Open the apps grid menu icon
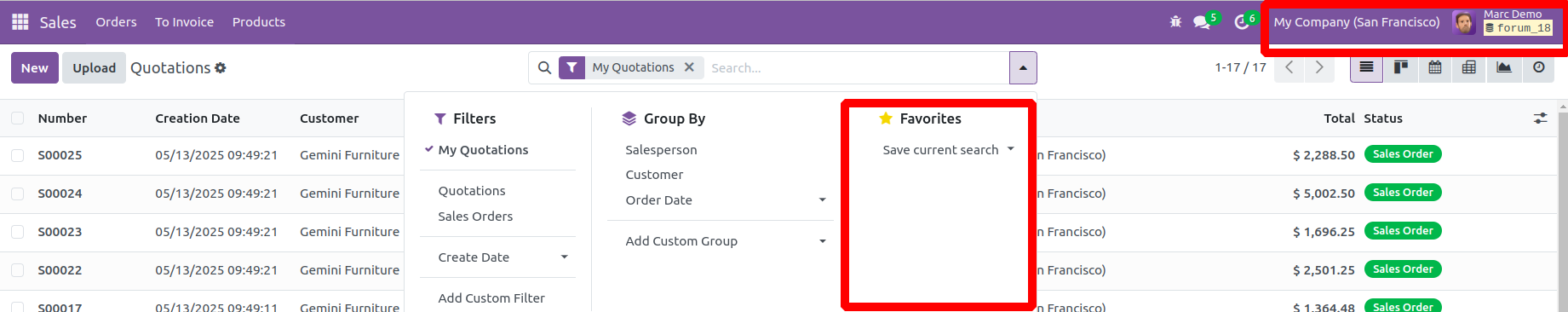 (20, 22)
